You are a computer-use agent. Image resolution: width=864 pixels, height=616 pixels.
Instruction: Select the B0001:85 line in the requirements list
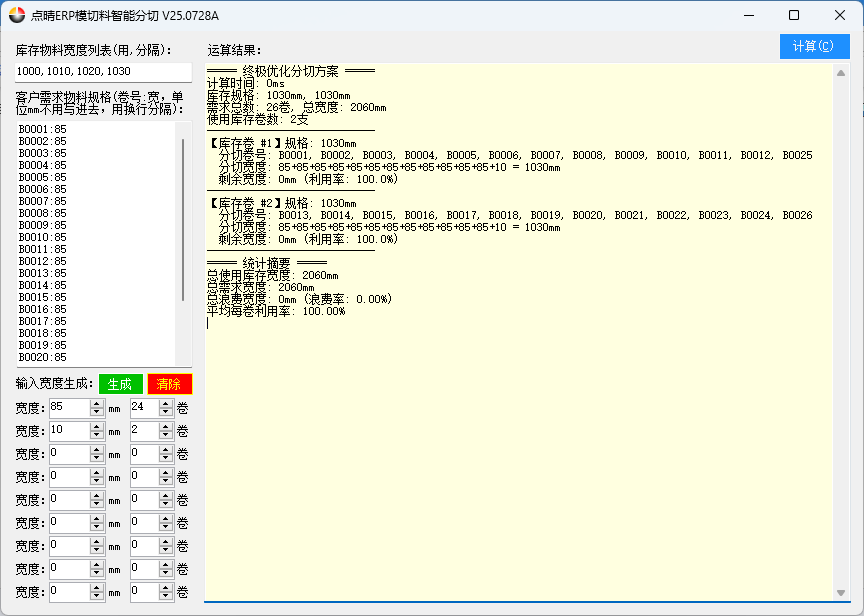pos(43,129)
